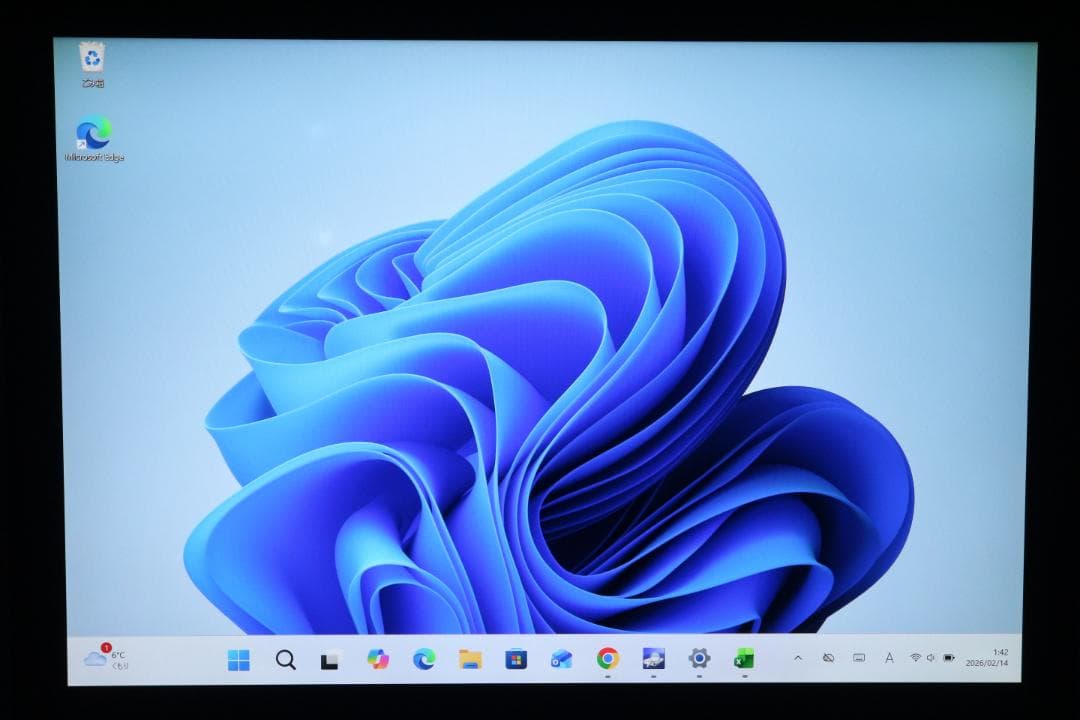Viewport: 1080px width, 720px height.
Task: Open the Windows Start menu
Action: point(238,659)
